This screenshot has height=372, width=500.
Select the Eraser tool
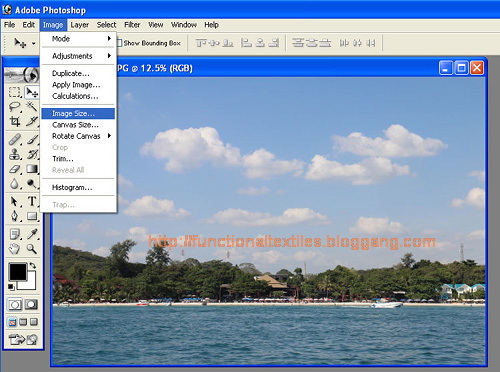point(15,169)
